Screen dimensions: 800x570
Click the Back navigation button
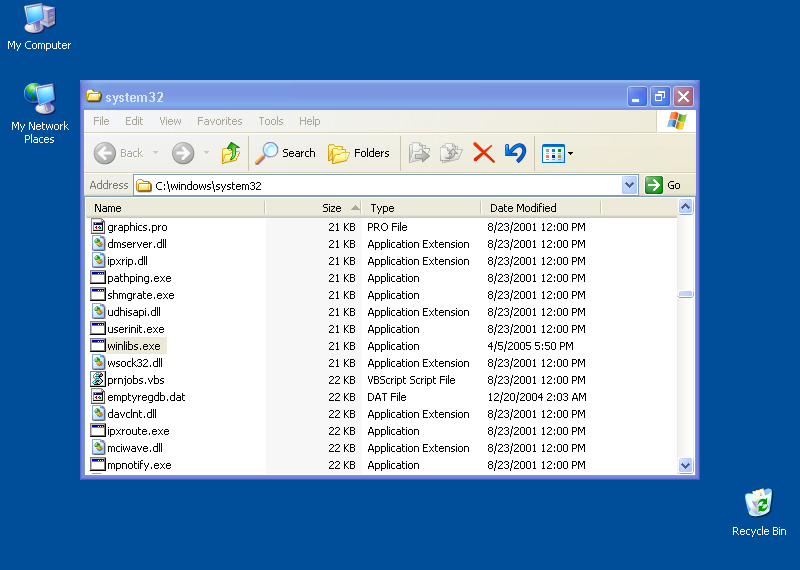(x=118, y=153)
